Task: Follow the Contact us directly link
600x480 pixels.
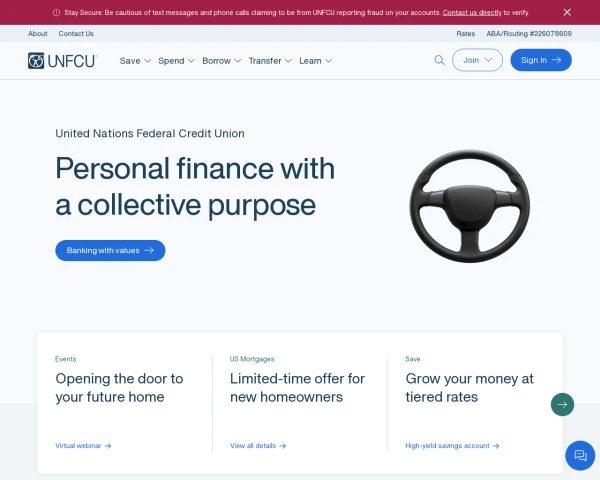Action: (x=472, y=13)
